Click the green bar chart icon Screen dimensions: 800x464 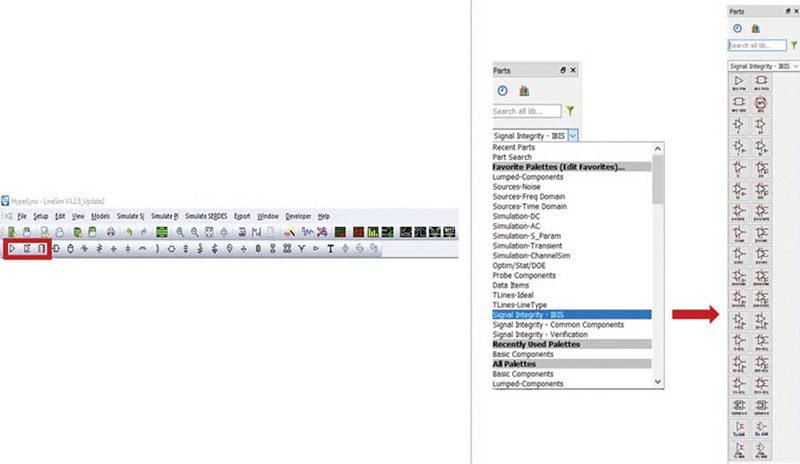pyautogui.click(x=373, y=232)
